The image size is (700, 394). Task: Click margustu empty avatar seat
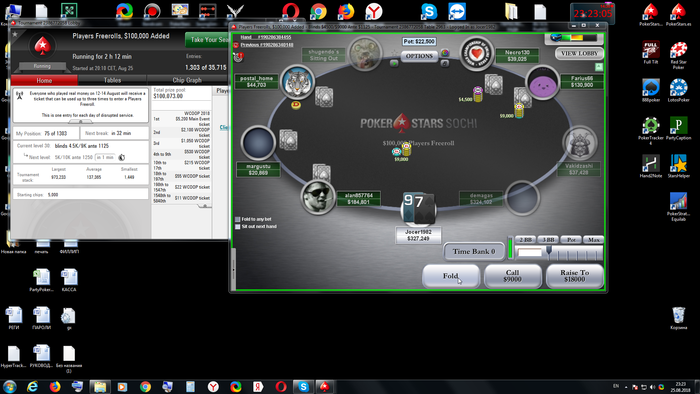point(258,143)
